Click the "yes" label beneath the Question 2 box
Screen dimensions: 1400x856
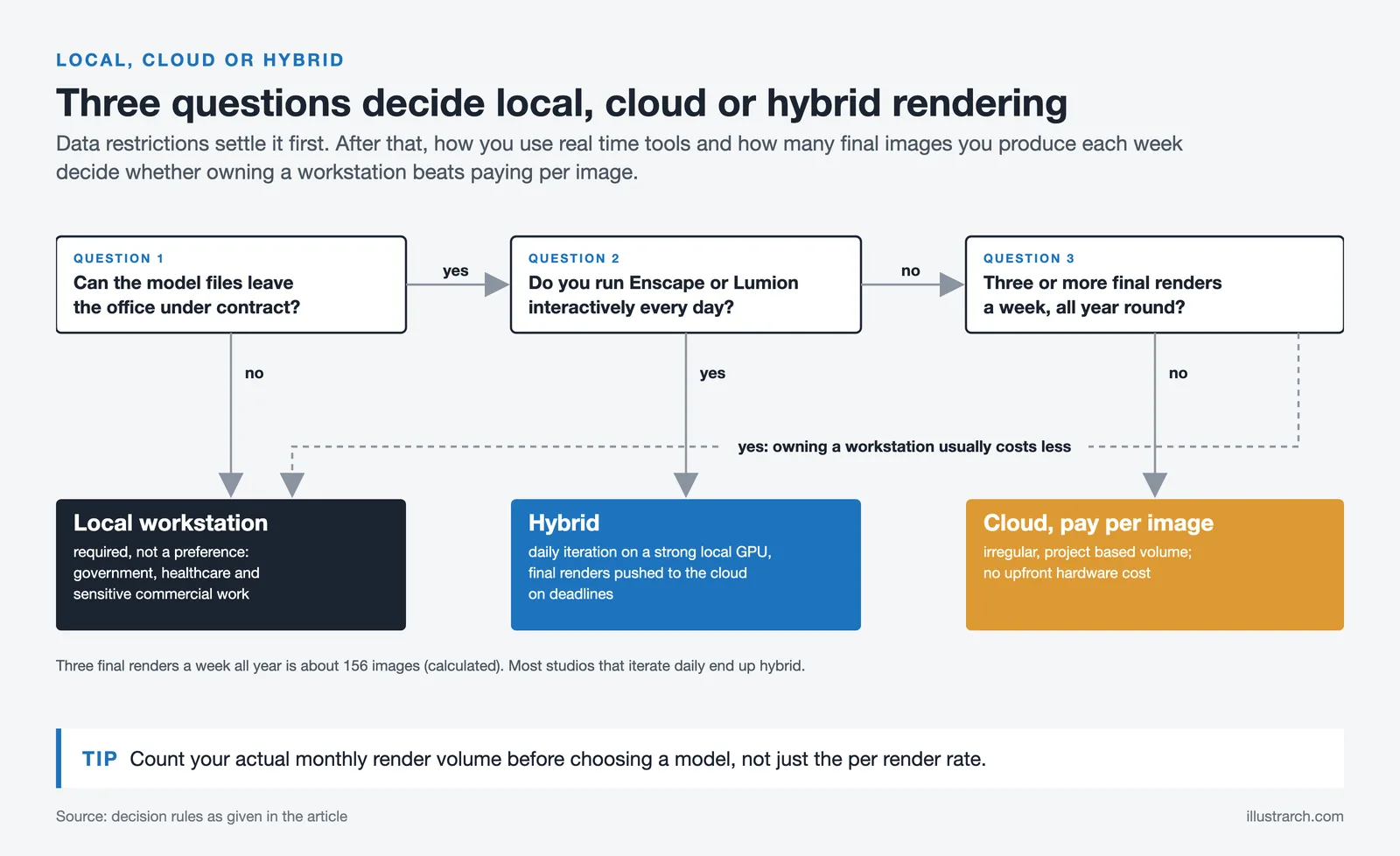coord(712,373)
